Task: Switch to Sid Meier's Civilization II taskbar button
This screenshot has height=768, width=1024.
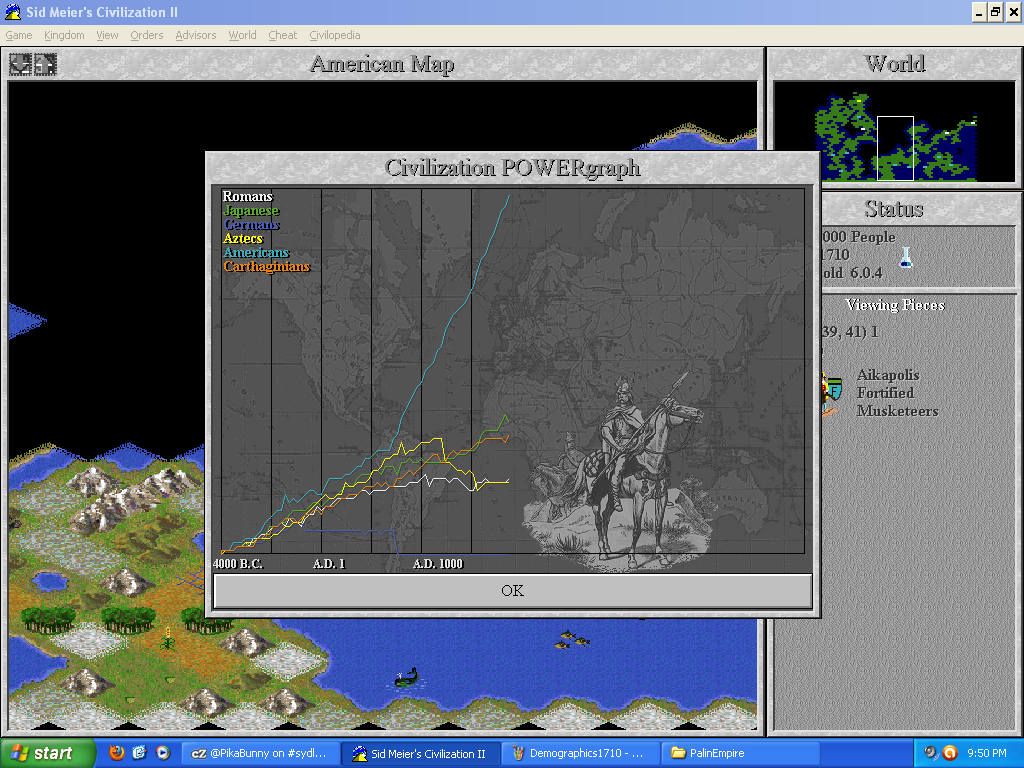Action: point(421,754)
